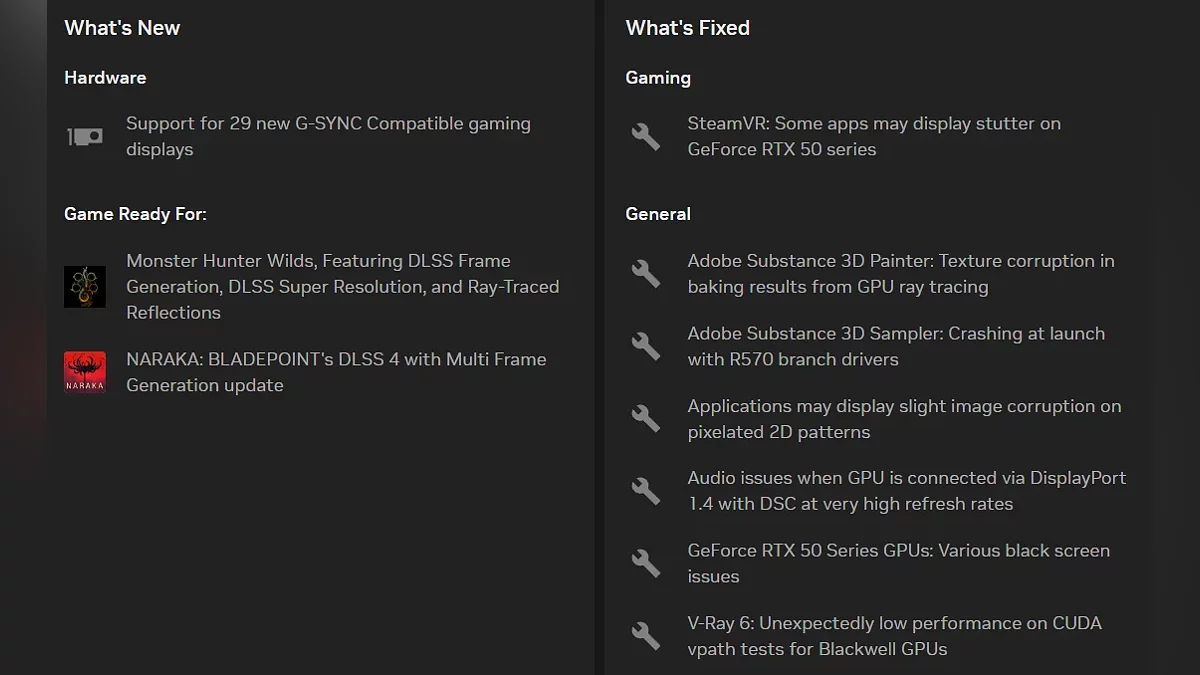Click wrench icon for black screen issues

(x=646, y=563)
